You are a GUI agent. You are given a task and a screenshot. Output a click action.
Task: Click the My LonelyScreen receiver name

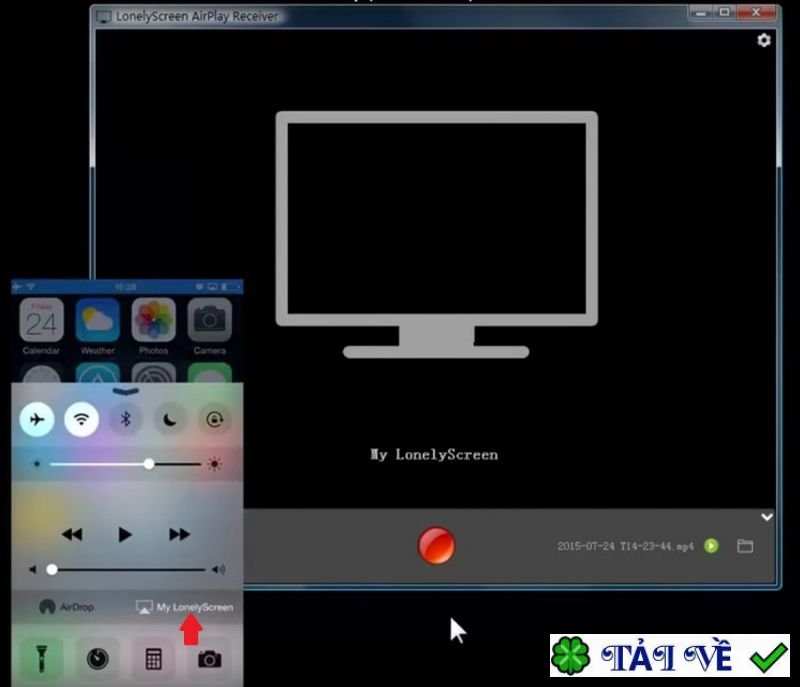pyautogui.click(x=434, y=454)
